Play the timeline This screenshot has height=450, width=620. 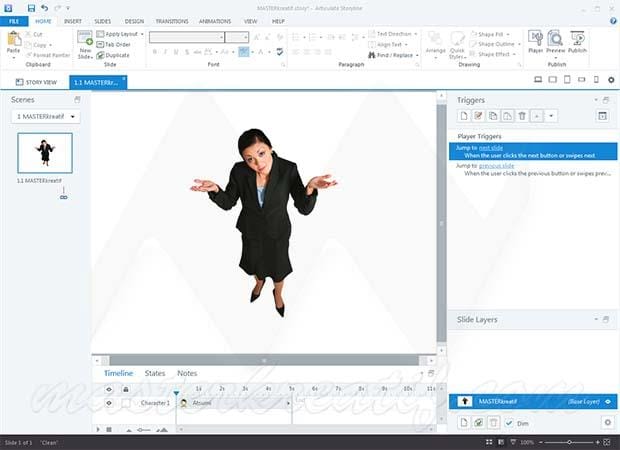[98, 429]
